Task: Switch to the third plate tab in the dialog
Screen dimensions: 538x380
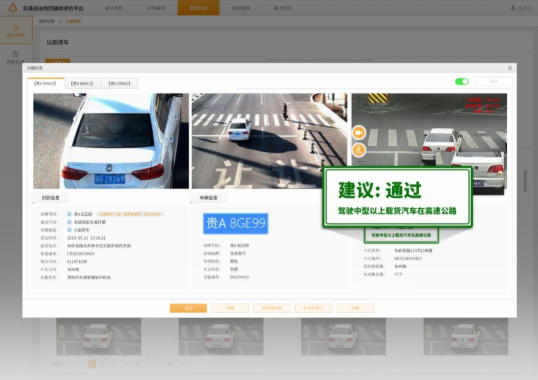Action: point(119,83)
